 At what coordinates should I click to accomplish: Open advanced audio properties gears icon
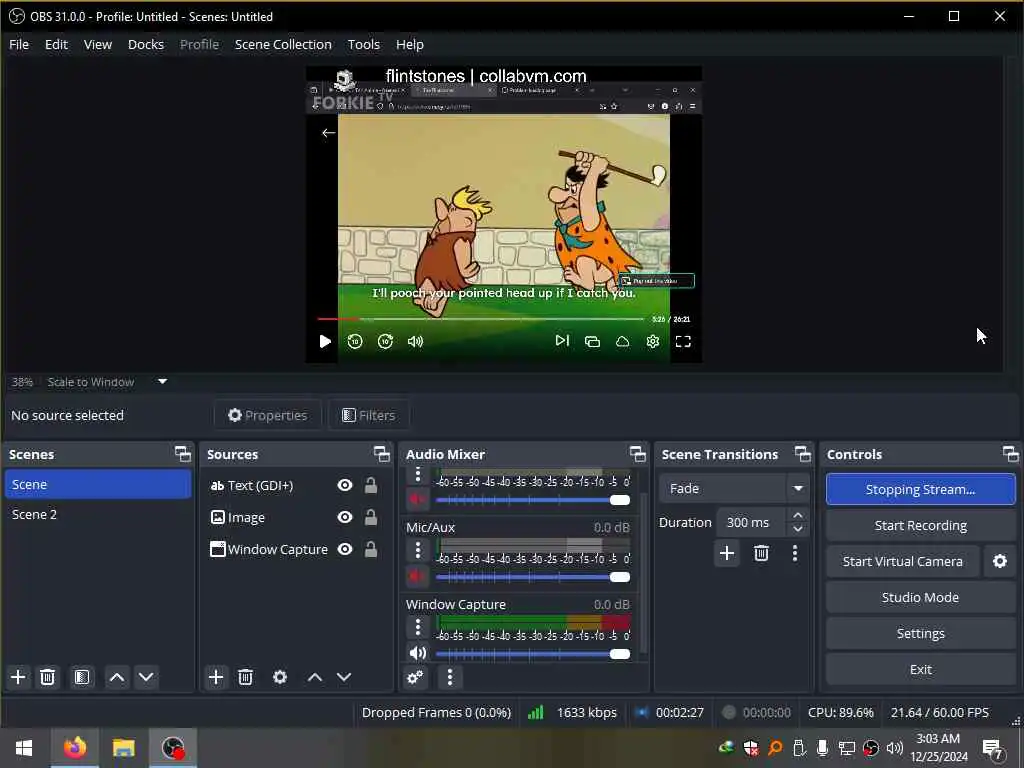tap(415, 677)
